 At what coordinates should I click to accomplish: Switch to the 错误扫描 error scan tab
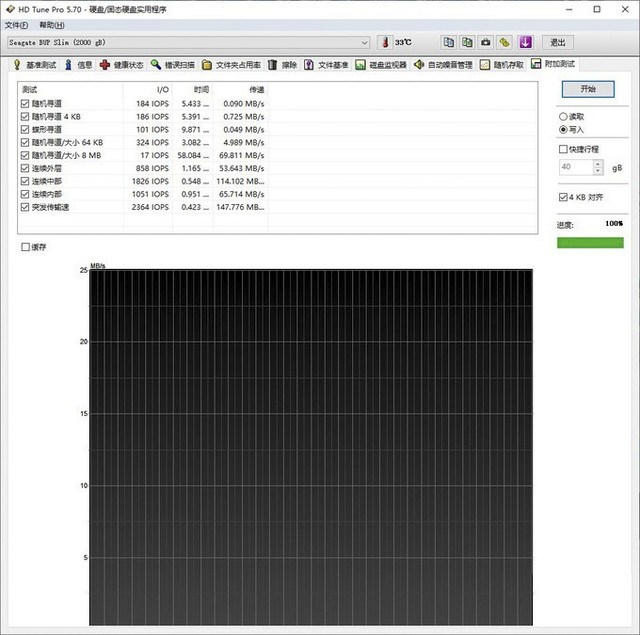coord(173,65)
